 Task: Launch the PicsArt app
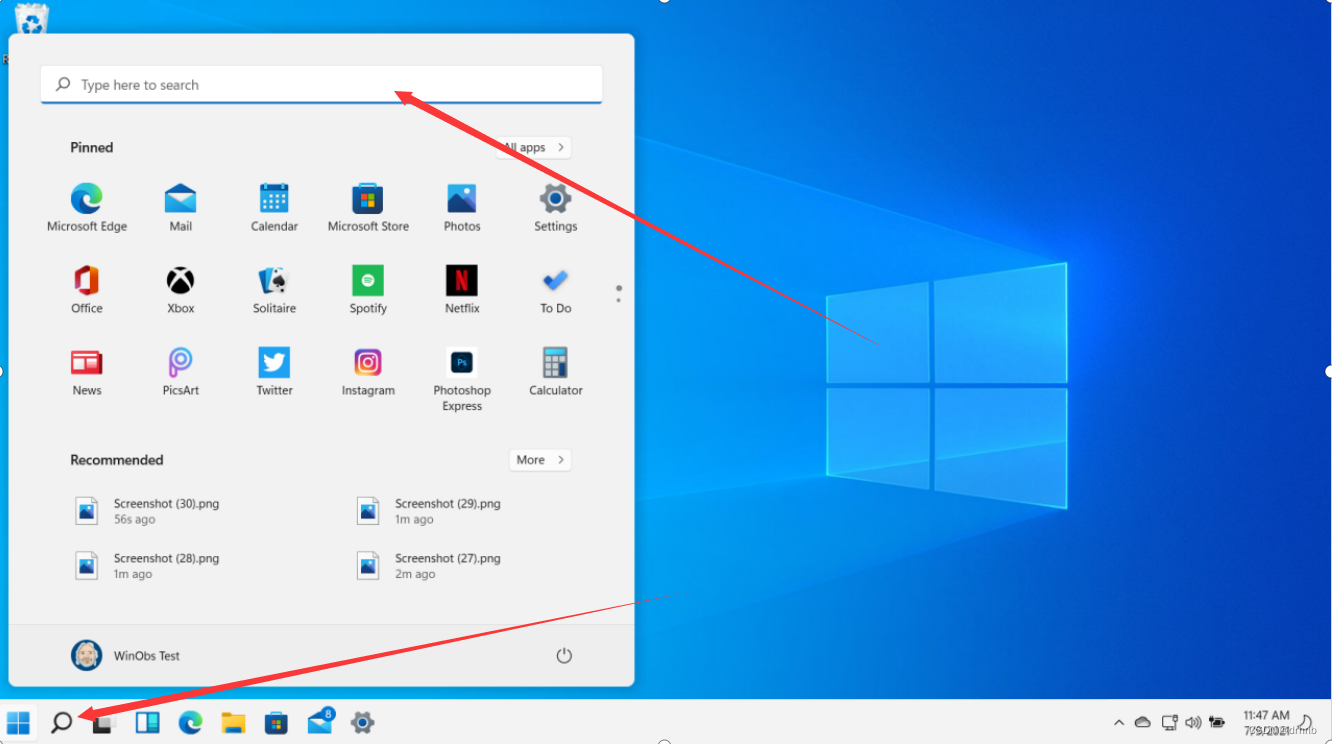click(181, 372)
